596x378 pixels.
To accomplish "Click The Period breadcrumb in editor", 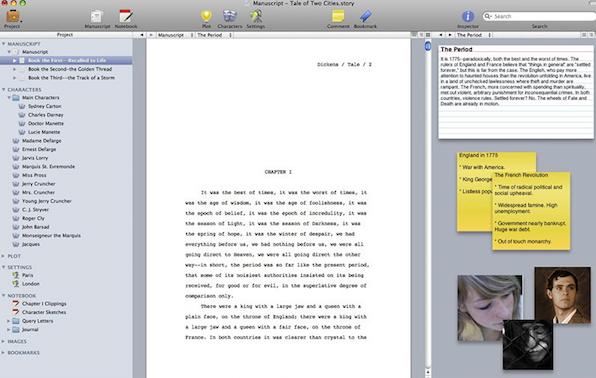I will coord(209,35).
